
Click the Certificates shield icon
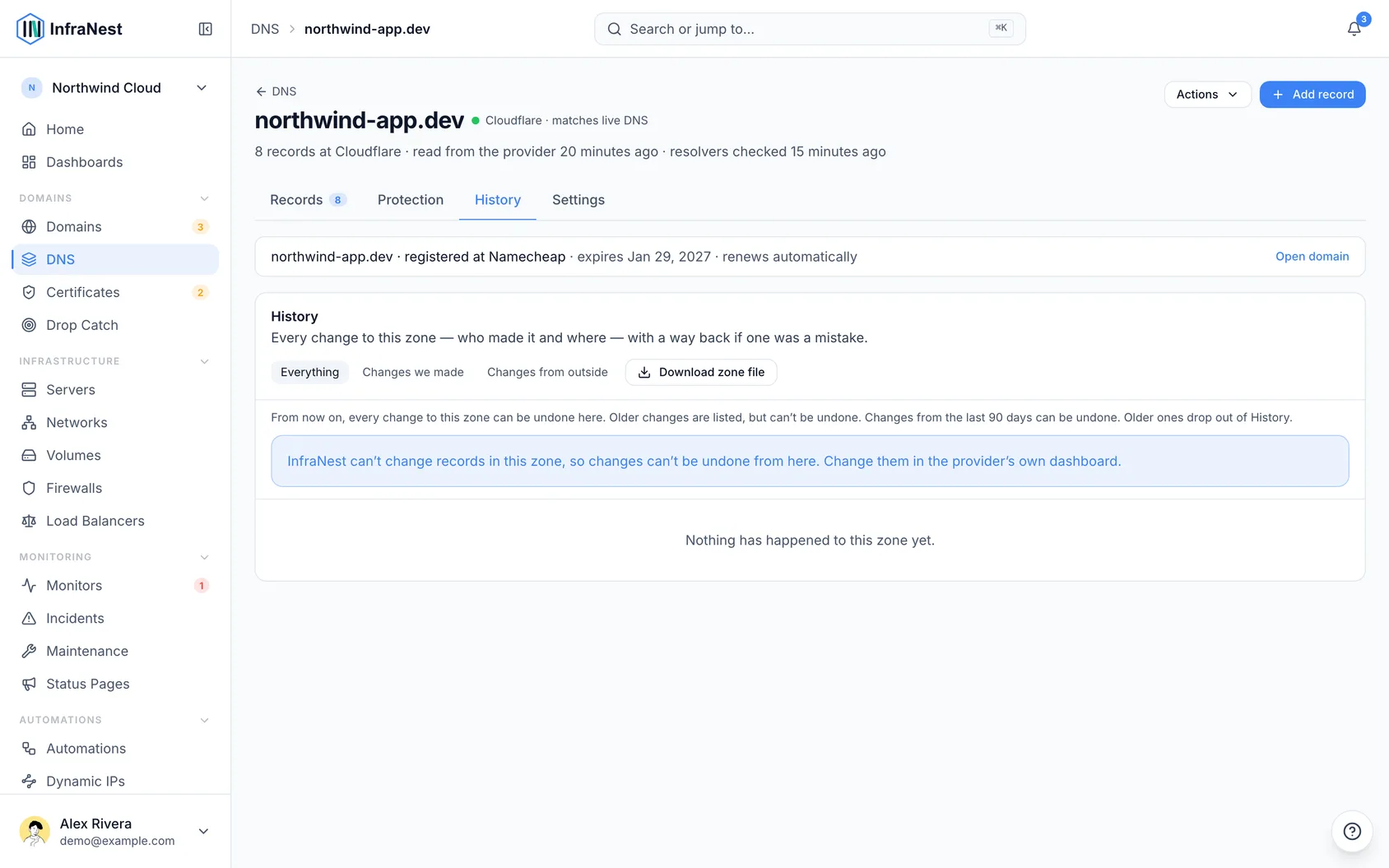click(29, 292)
